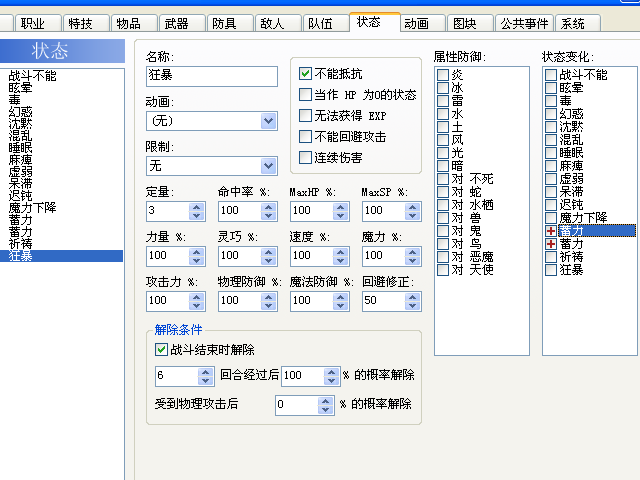This screenshot has height=480, width=640.
Task: Select 混乱 in the state list
Action: (x=20, y=136)
